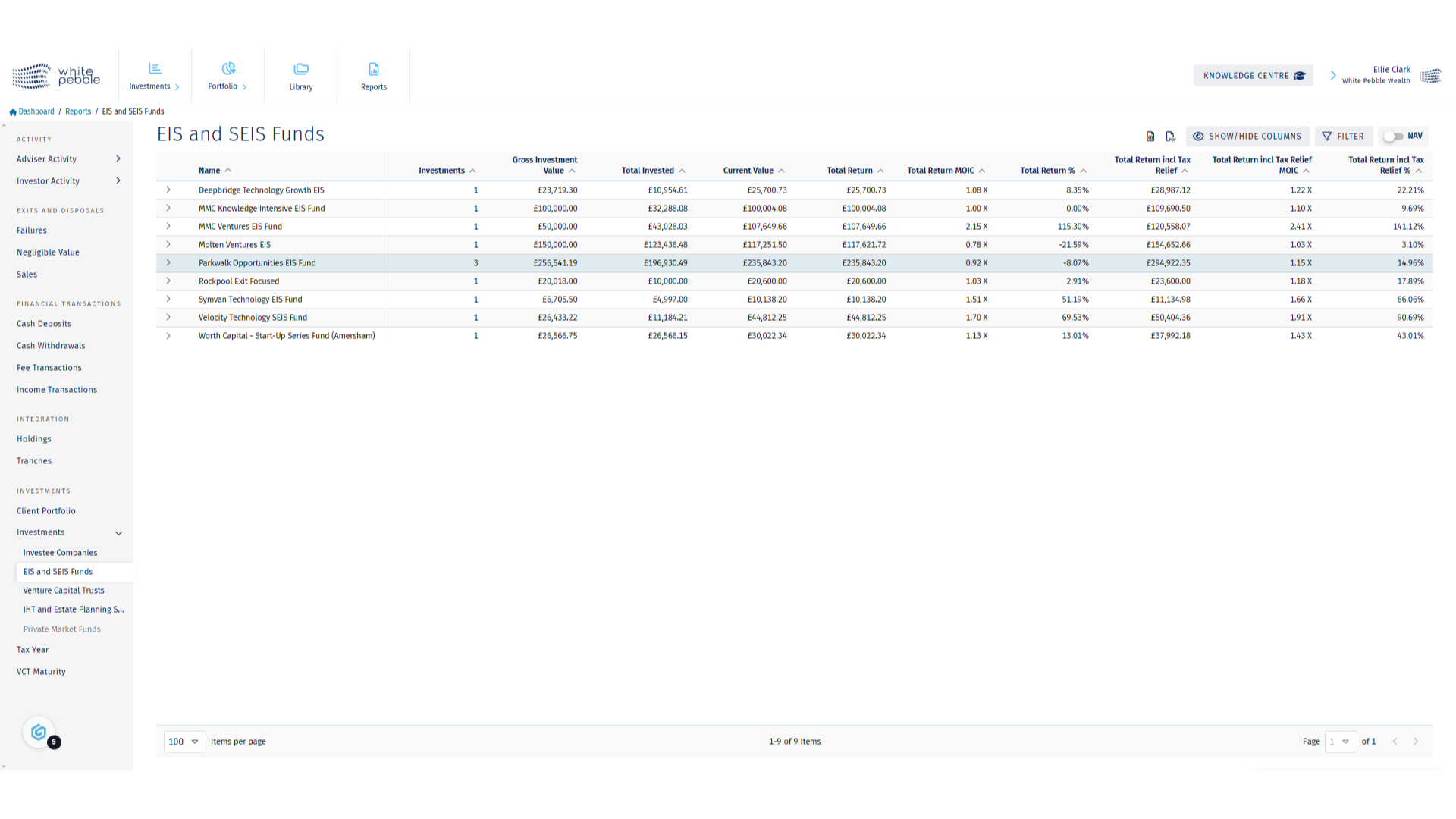The width and height of the screenshot is (1456, 819).
Task: Click the Reports icon in top navigation
Action: pyautogui.click(x=374, y=76)
